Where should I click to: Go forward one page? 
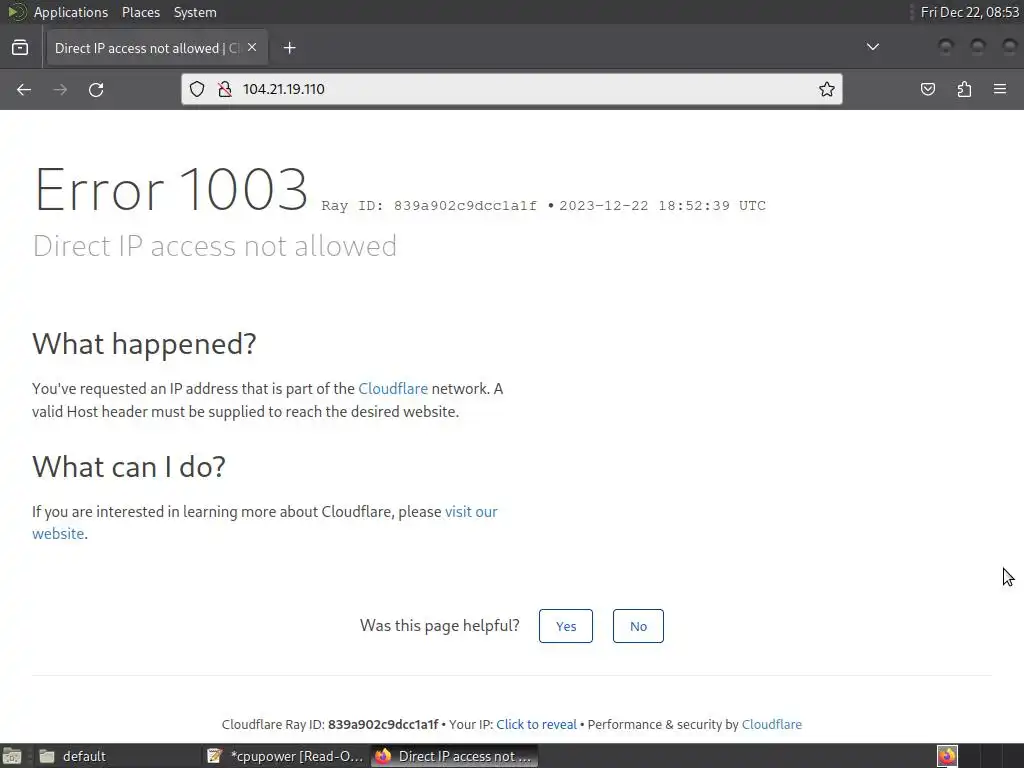tap(60, 89)
